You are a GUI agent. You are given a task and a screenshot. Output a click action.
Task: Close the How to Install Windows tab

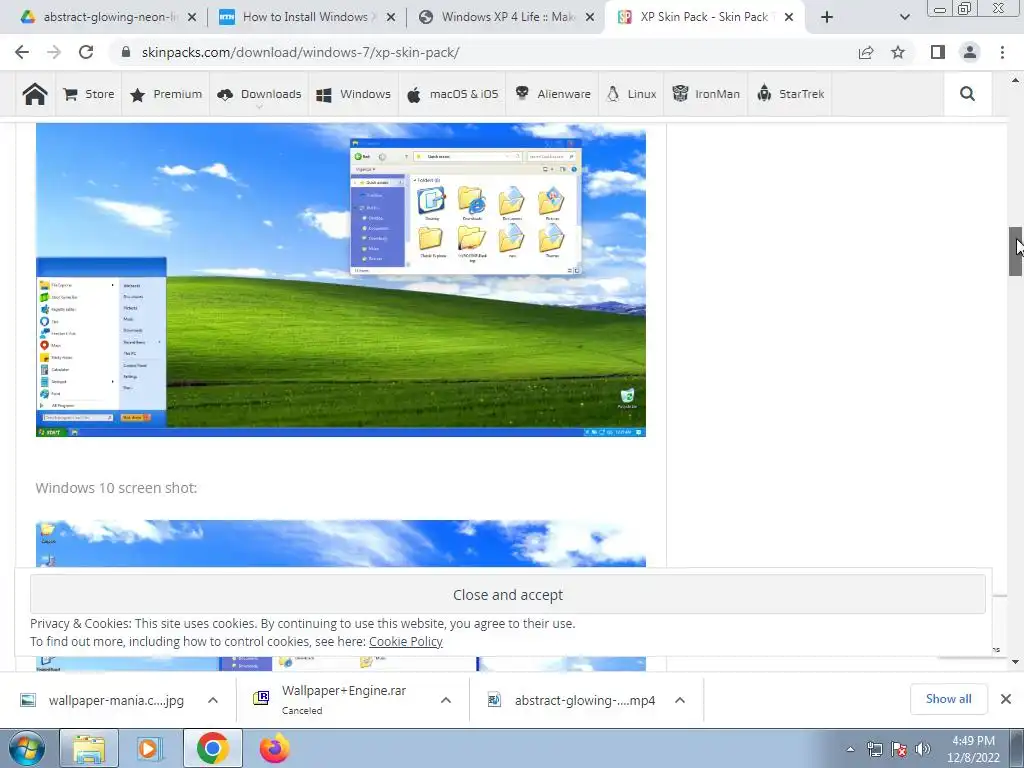click(391, 17)
